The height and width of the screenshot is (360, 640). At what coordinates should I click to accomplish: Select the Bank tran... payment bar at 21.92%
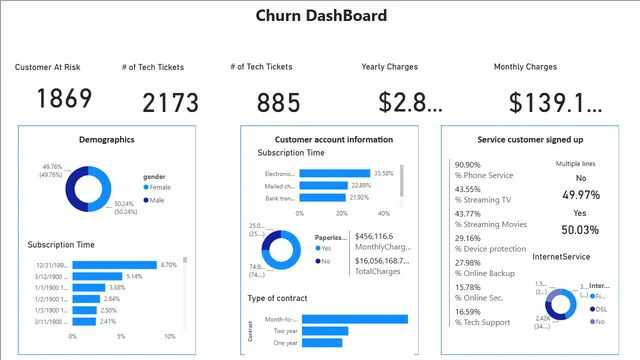pyautogui.click(x=322, y=198)
